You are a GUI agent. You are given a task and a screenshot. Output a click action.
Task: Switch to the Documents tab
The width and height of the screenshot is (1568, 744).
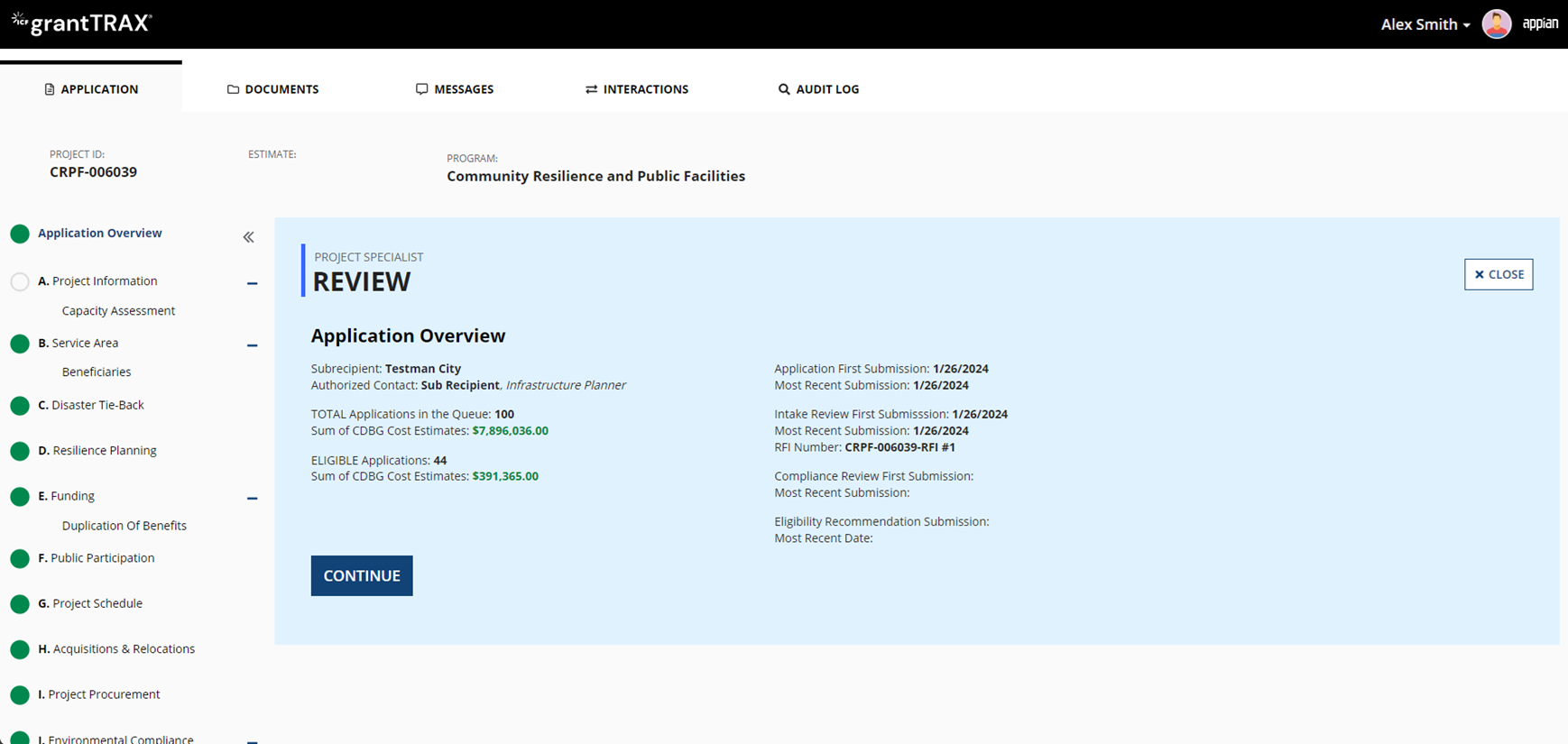[272, 88]
